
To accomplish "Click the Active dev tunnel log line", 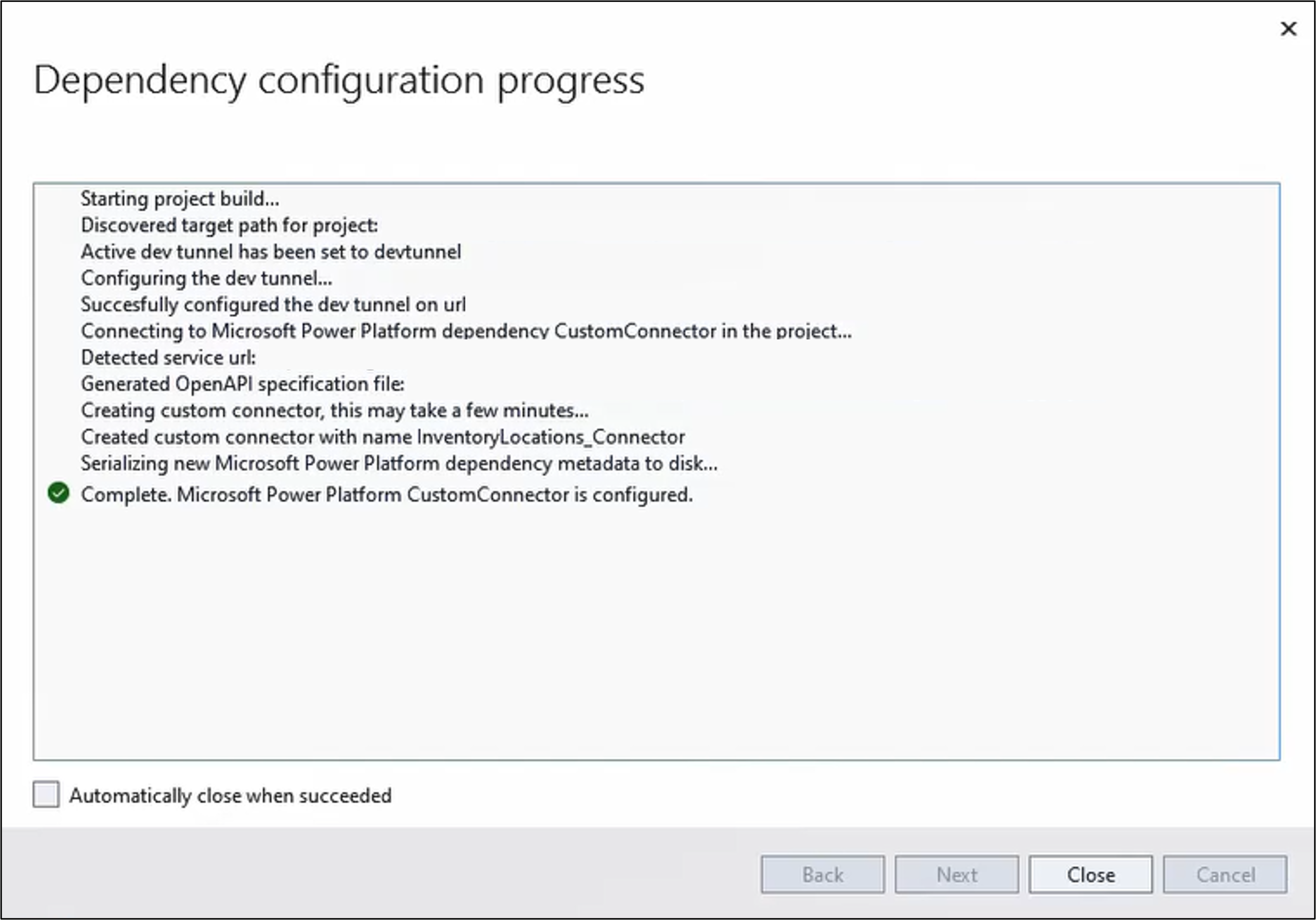I will click(x=271, y=252).
